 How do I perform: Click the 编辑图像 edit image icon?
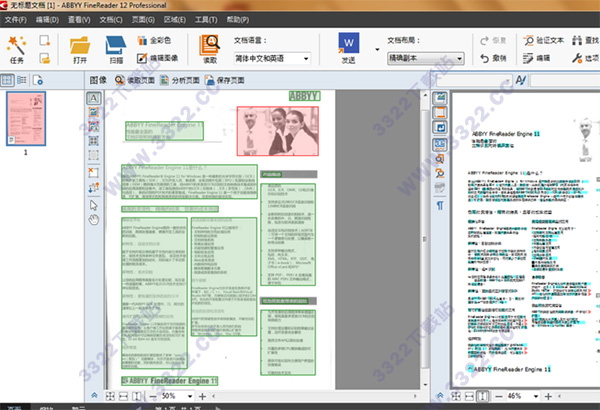coord(142,58)
